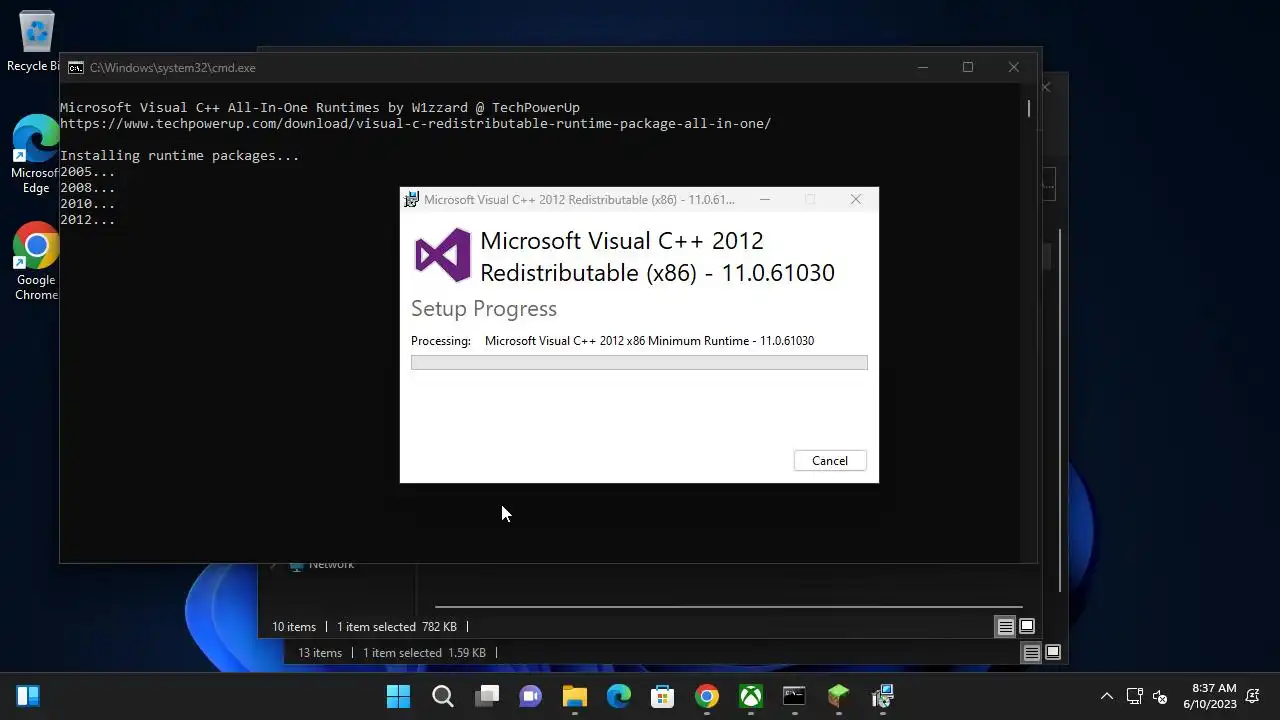This screenshot has height=720, width=1280.
Task: Open the network status tray icon
Action: (1134, 696)
